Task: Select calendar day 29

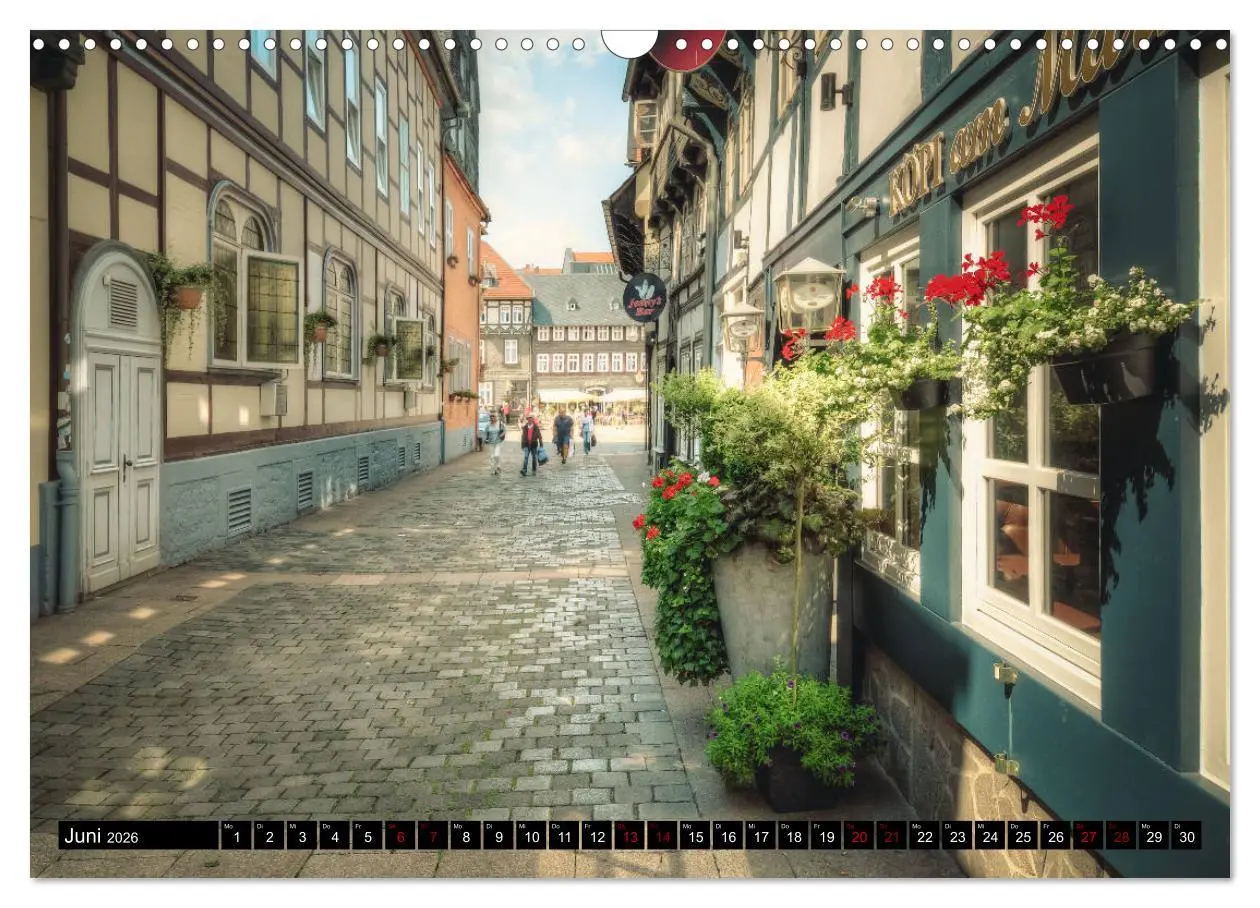Action: (1154, 836)
